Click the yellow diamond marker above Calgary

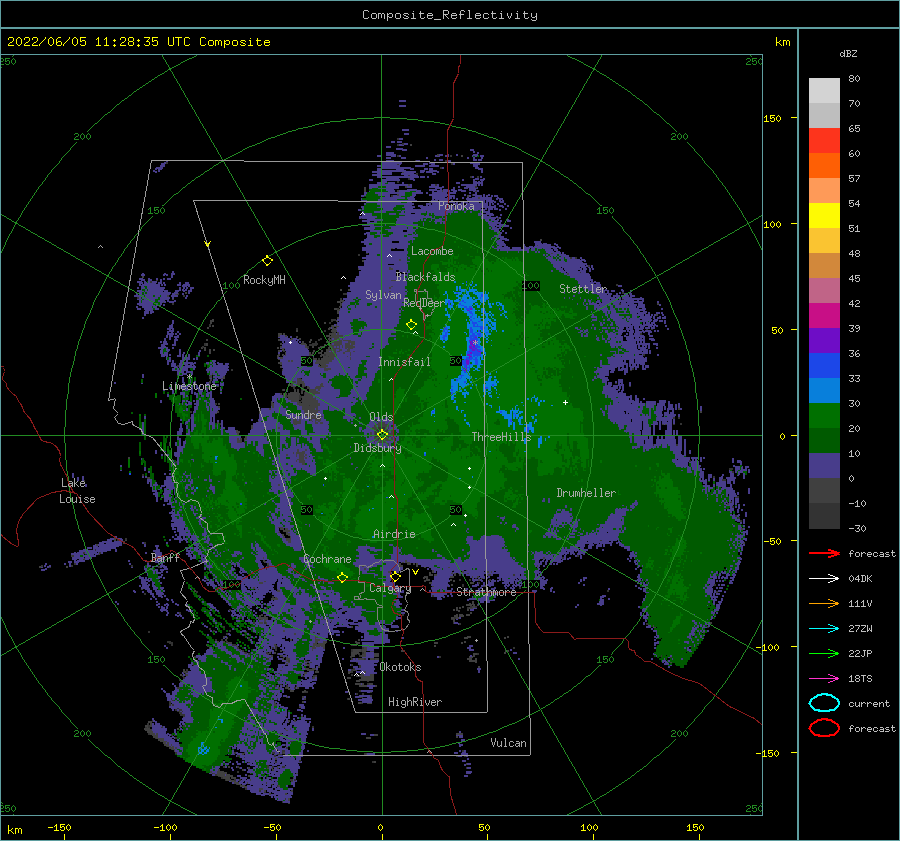(395, 576)
